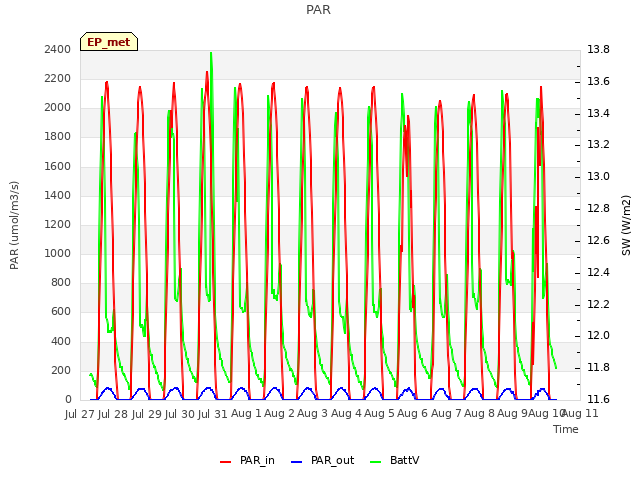Click the tallest green BattV spike on Jul 31
The width and height of the screenshot is (640, 480).
pyautogui.click(x=211, y=54)
